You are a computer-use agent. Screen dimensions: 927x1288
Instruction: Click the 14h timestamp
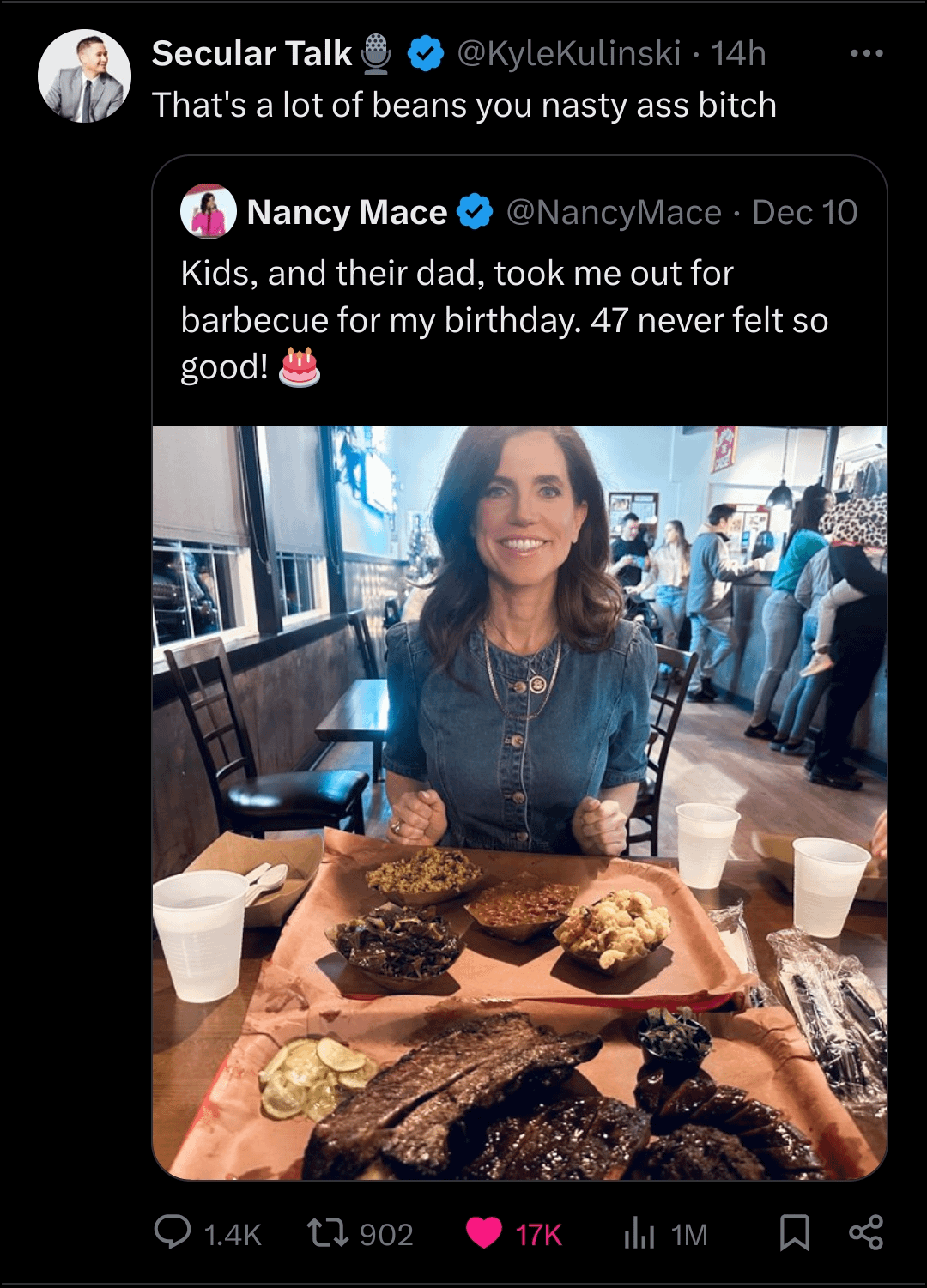738,53
